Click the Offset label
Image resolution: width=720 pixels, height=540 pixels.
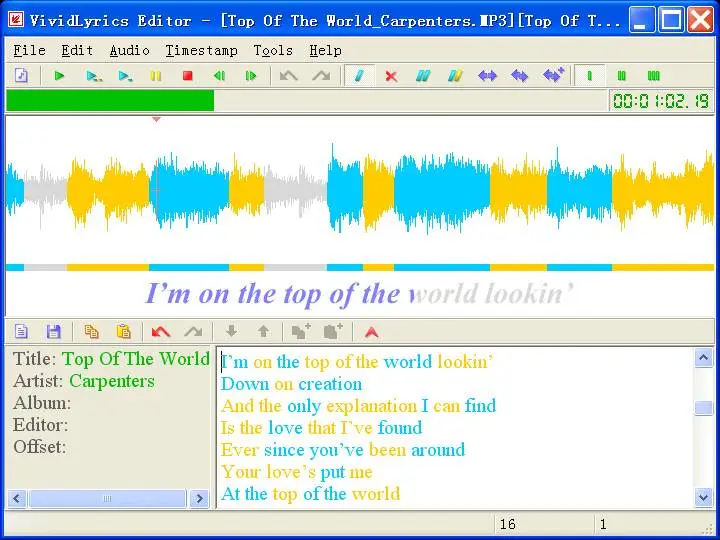coord(39,447)
